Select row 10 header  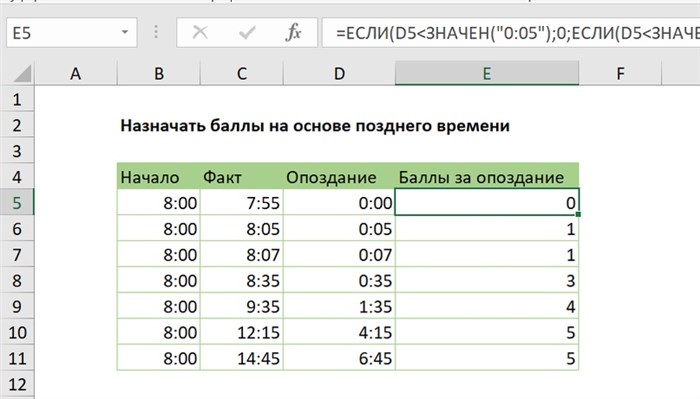[x=17, y=332]
